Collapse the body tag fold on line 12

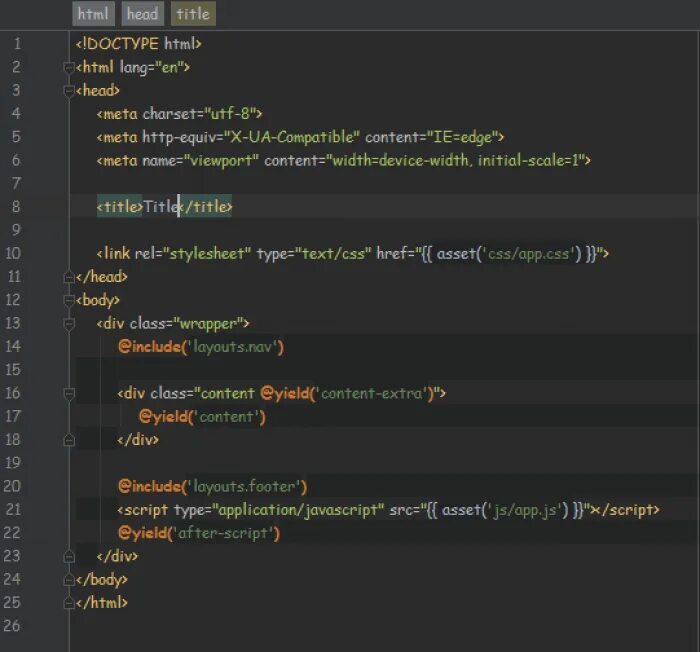coord(69,300)
